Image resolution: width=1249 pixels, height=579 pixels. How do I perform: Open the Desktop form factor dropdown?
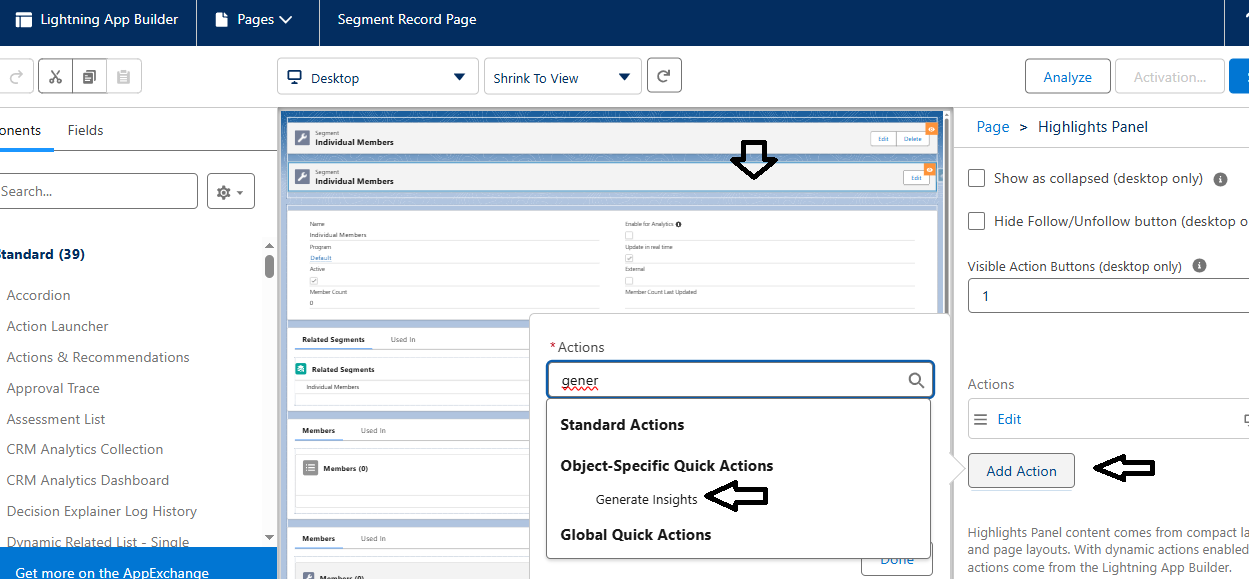point(377,77)
